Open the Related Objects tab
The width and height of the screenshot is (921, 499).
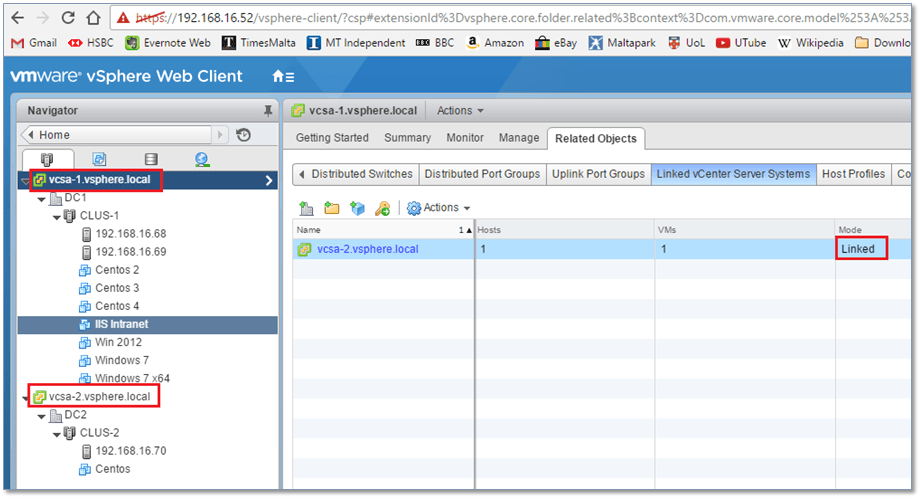click(596, 139)
